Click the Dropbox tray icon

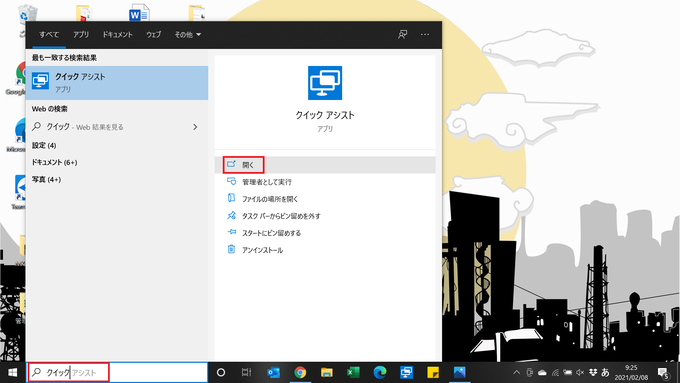point(593,372)
